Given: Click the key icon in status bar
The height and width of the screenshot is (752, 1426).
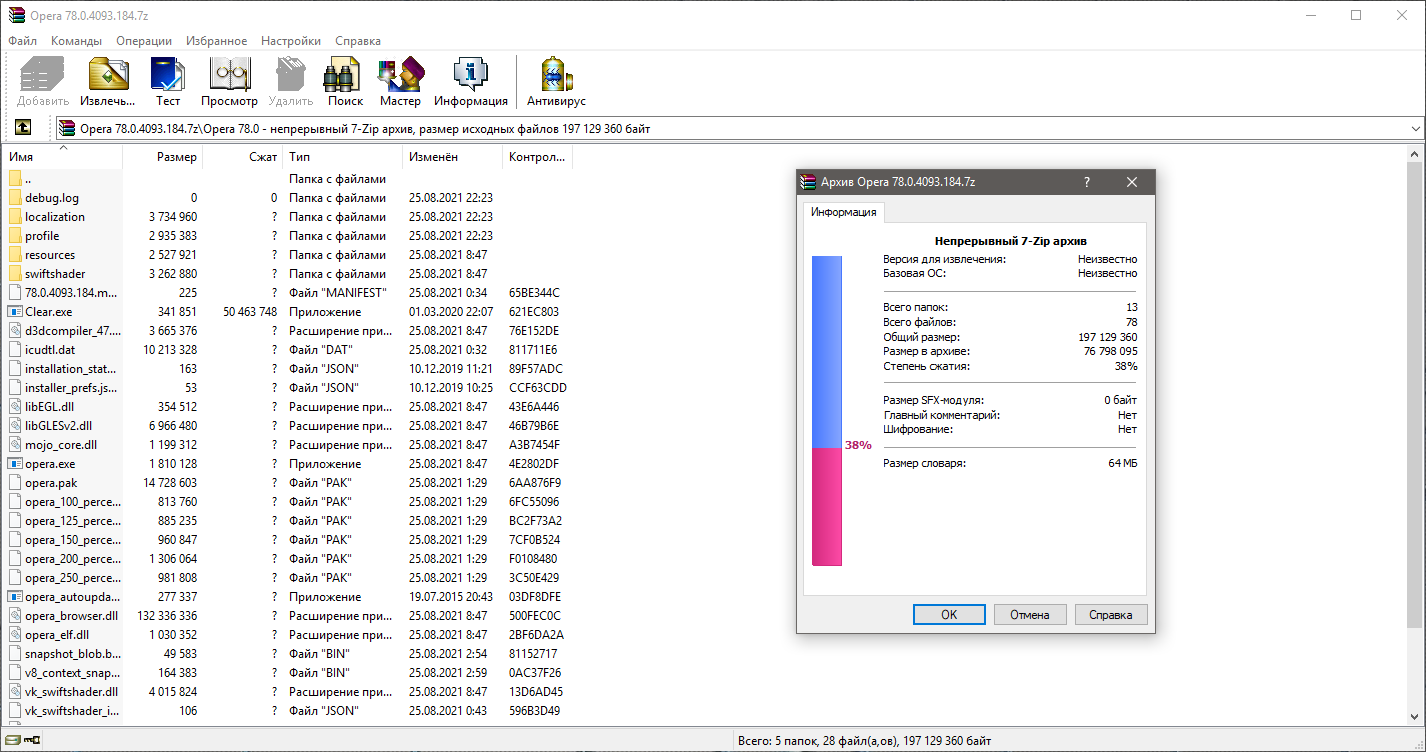Looking at the screenshot, I should click(x=32, y=740).
